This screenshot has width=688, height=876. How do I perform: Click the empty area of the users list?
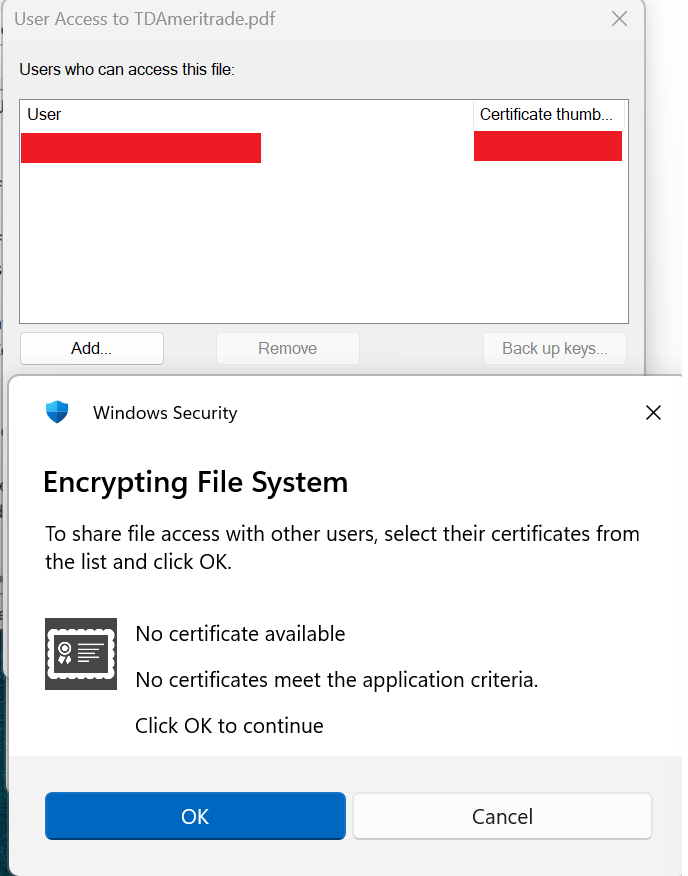tap(324, 243)
